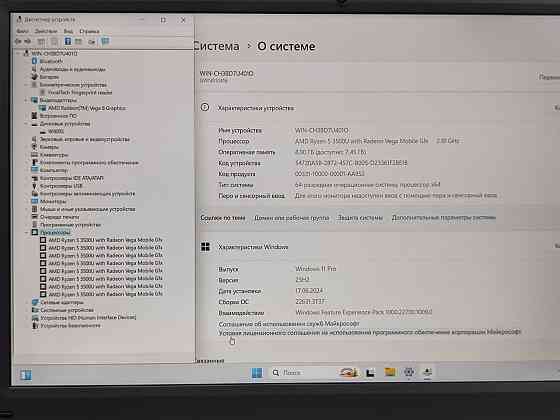This screenshot has height=420, width=560.
Task: Select the fingerprint reader under Биометрические устройства
Action: [x=80, y=92]
